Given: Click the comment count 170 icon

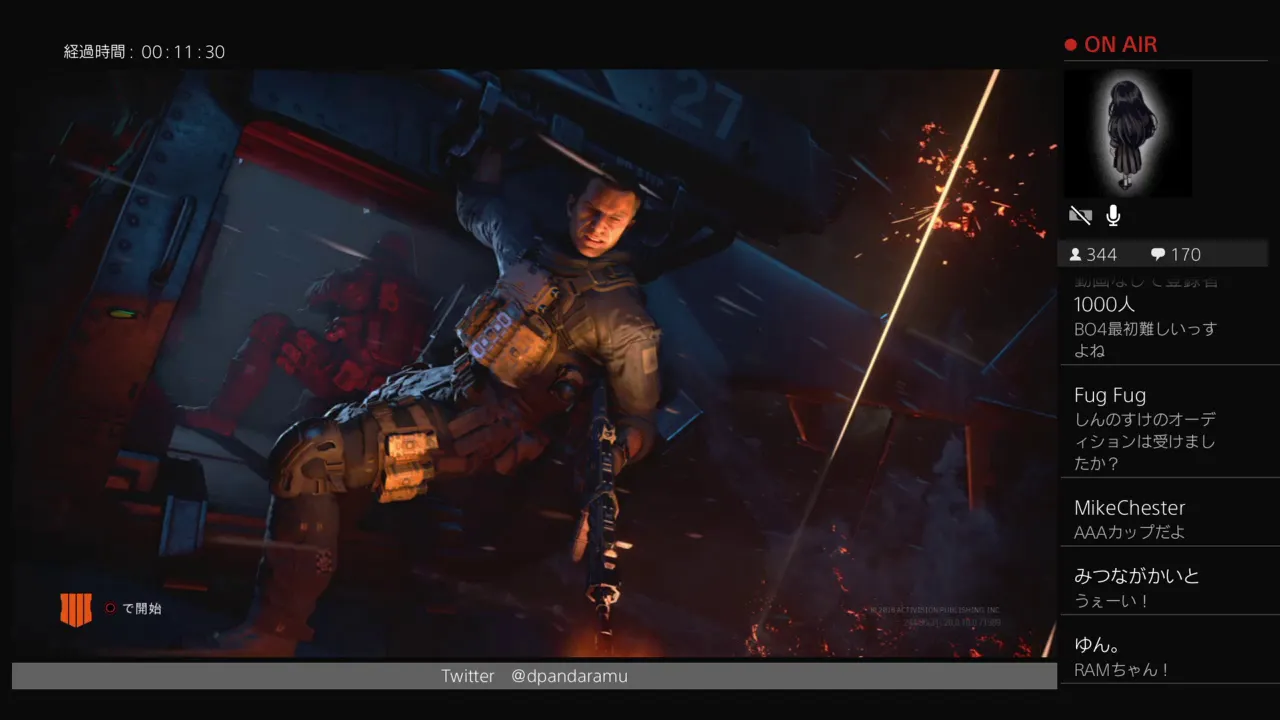Looking at the screenshot, I should [1158, 255].
